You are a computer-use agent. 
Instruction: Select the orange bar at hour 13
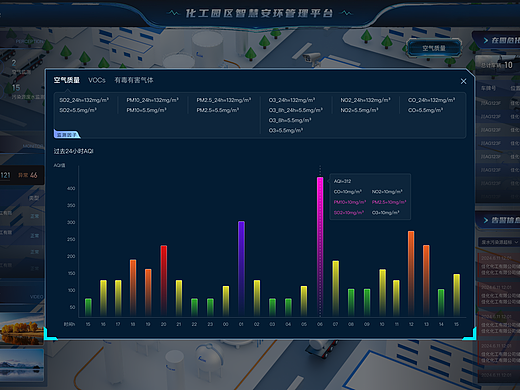(x=426, y=280)
